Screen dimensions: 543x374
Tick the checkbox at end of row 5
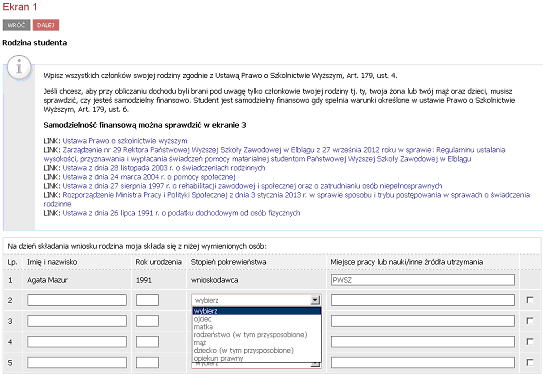(x=529, y=362)
